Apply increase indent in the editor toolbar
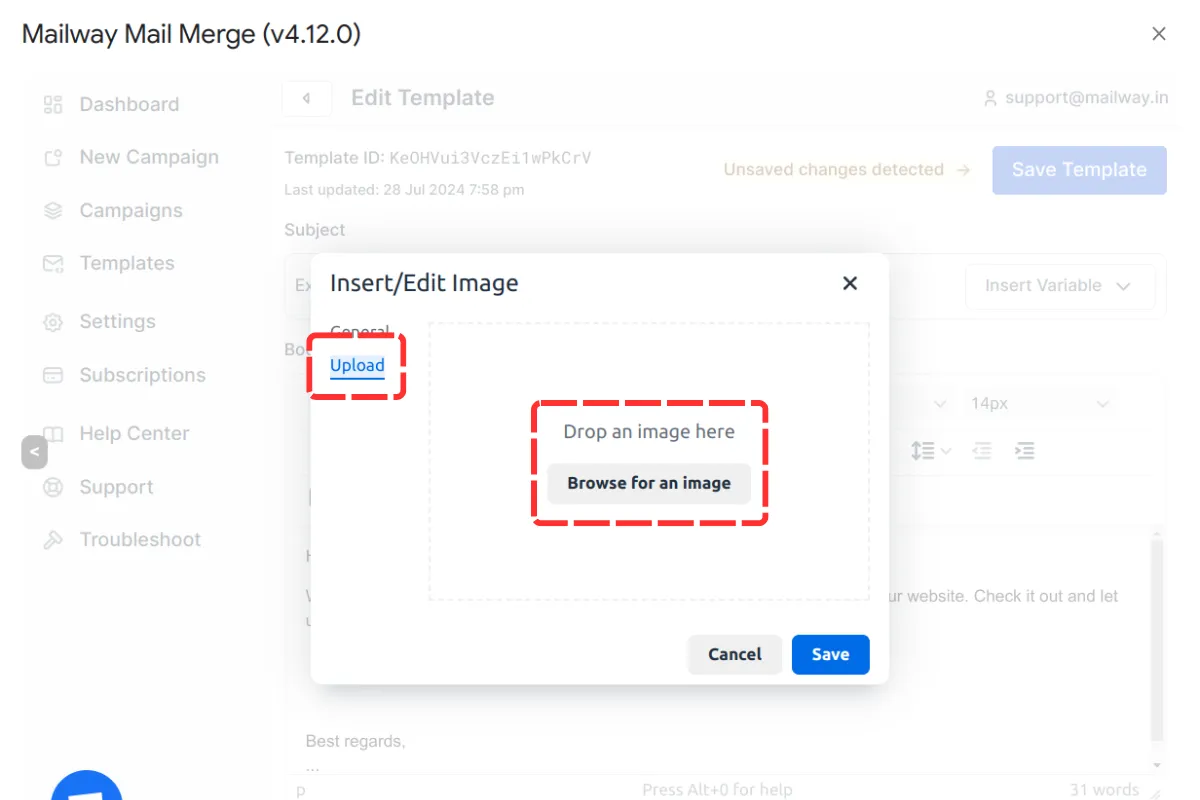Screen dimensions: 1200x800 [1024, 451]
